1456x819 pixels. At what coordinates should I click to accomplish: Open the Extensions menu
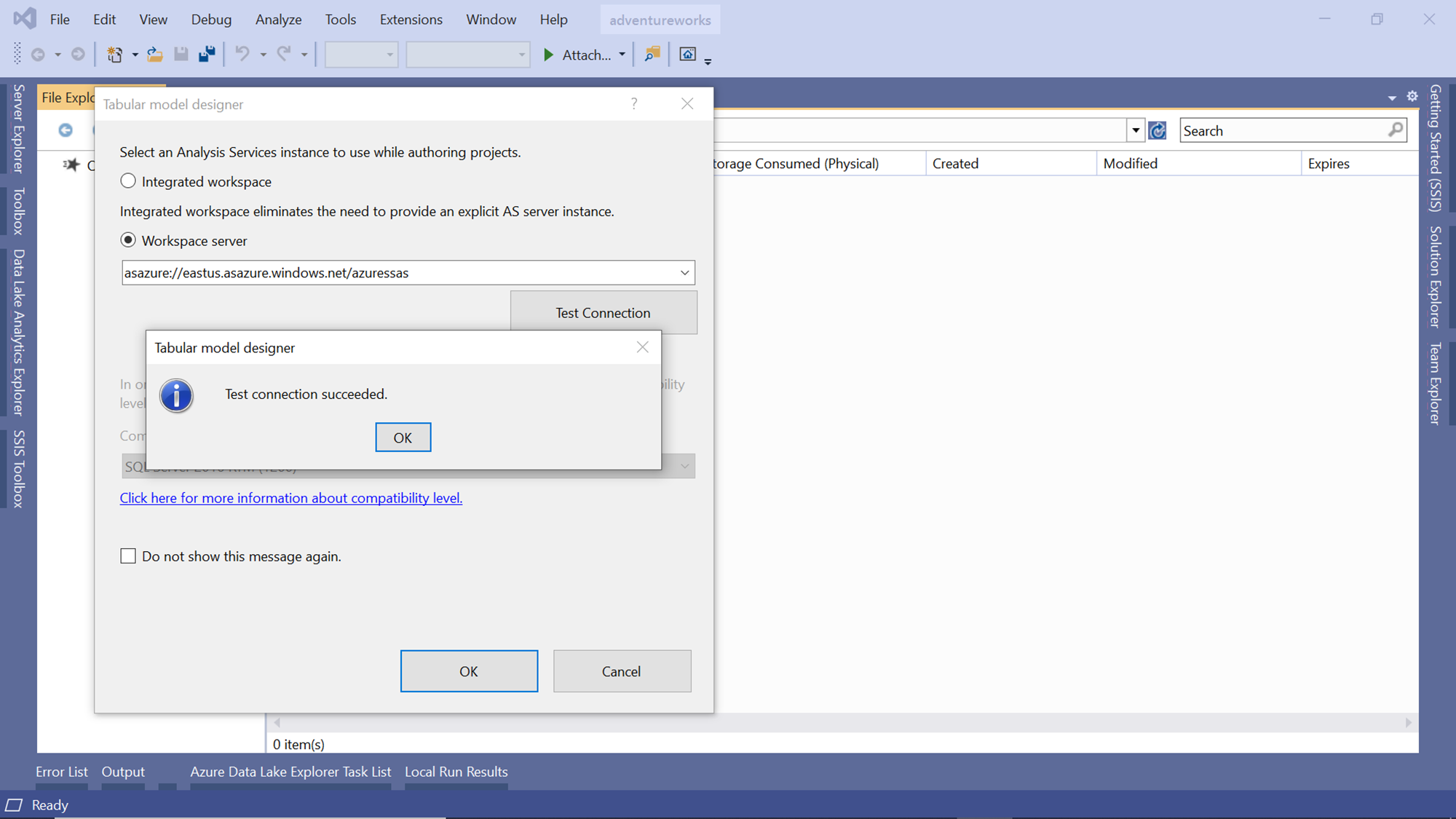(411, 20)
